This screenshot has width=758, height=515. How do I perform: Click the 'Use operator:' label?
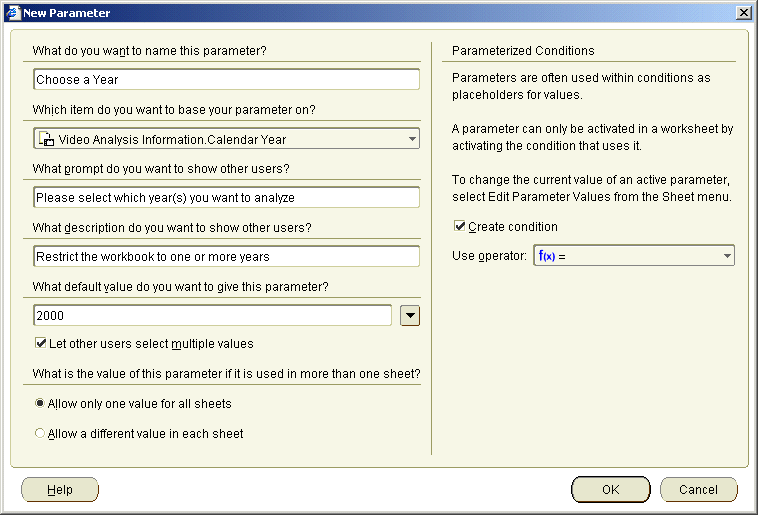489,256
